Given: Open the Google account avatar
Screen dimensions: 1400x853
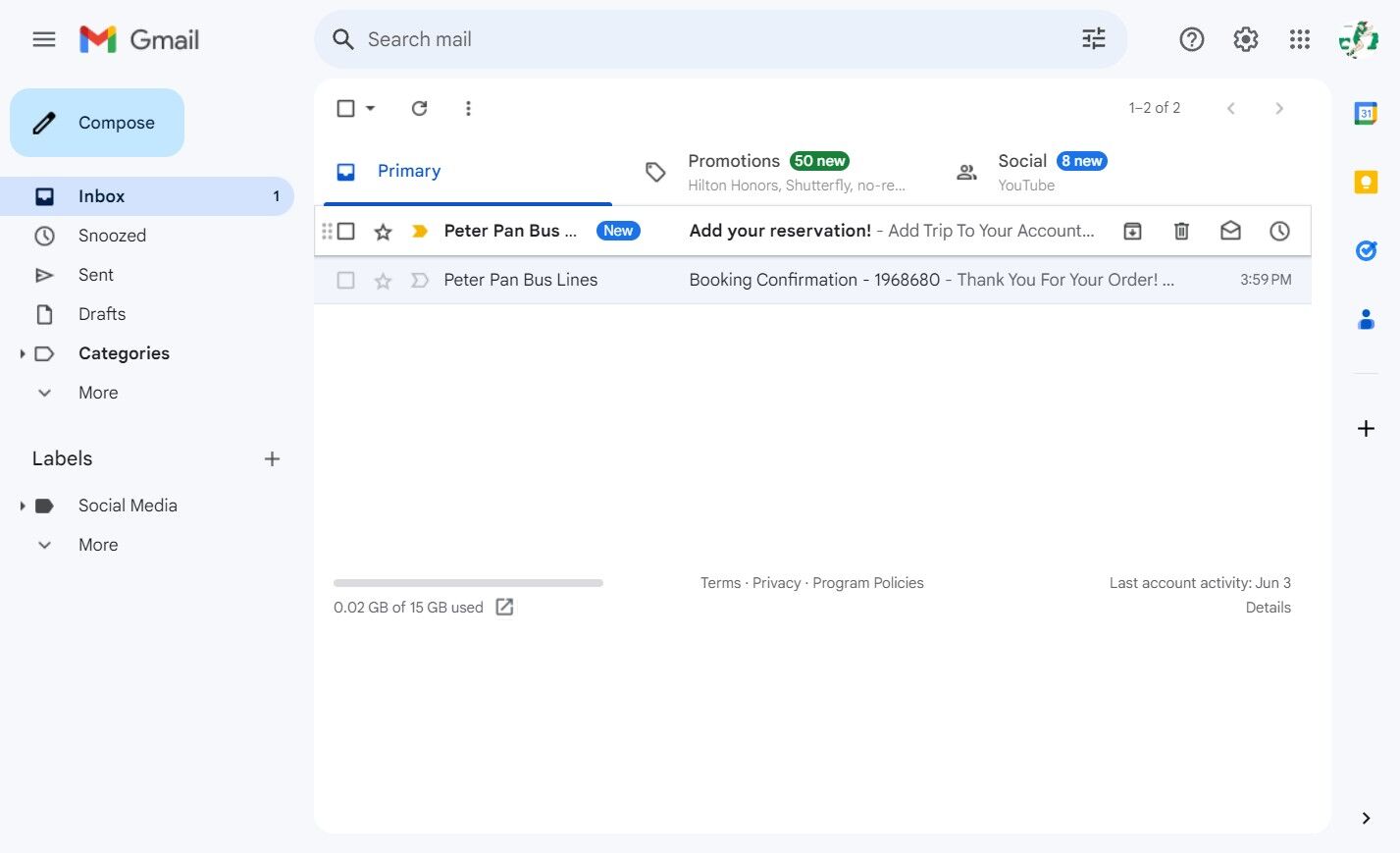Looking at the screenshot, I should (1358, 39).
